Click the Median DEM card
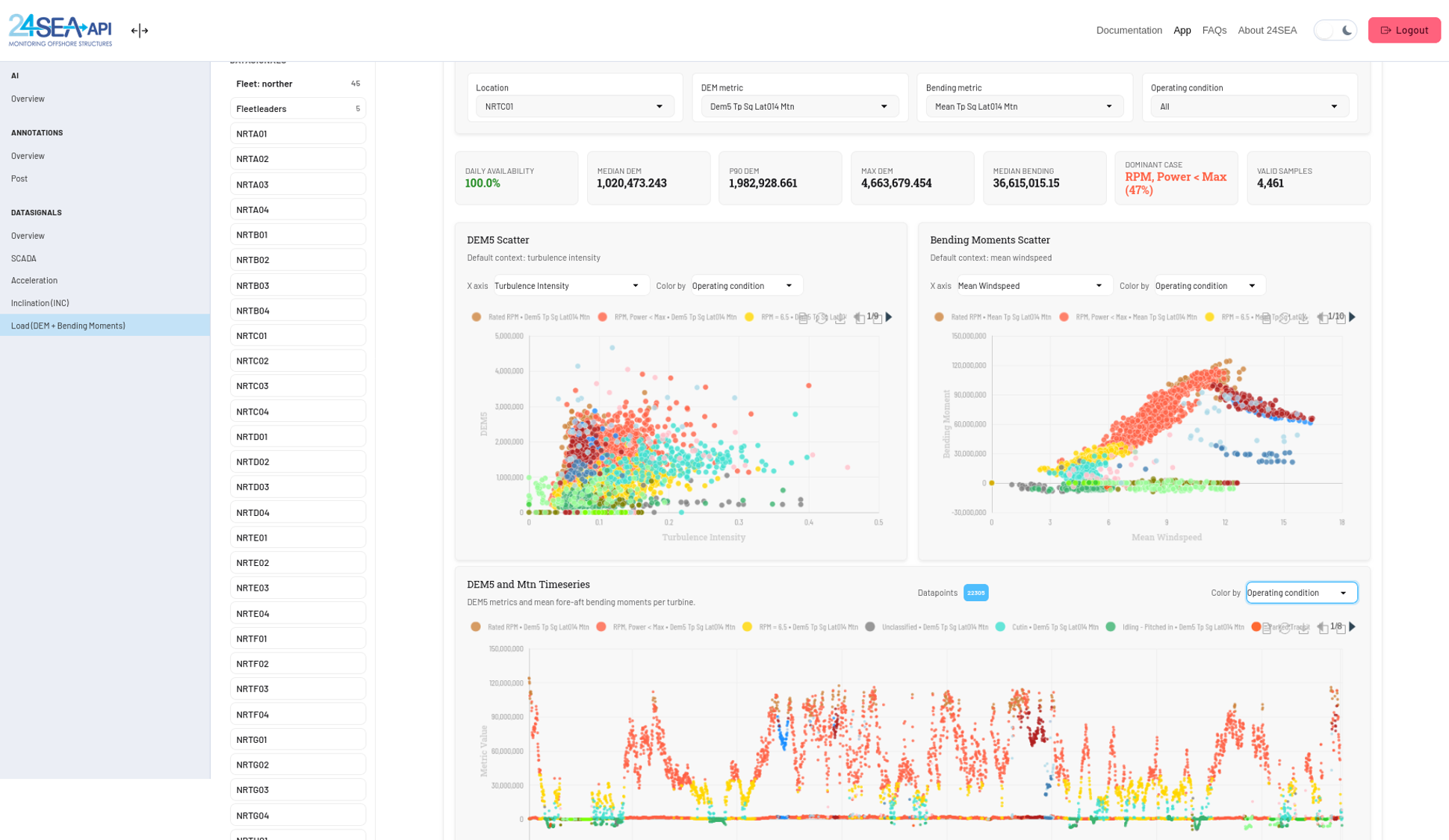The width and height of the screenshot is (1449, 840). [648, 178]
